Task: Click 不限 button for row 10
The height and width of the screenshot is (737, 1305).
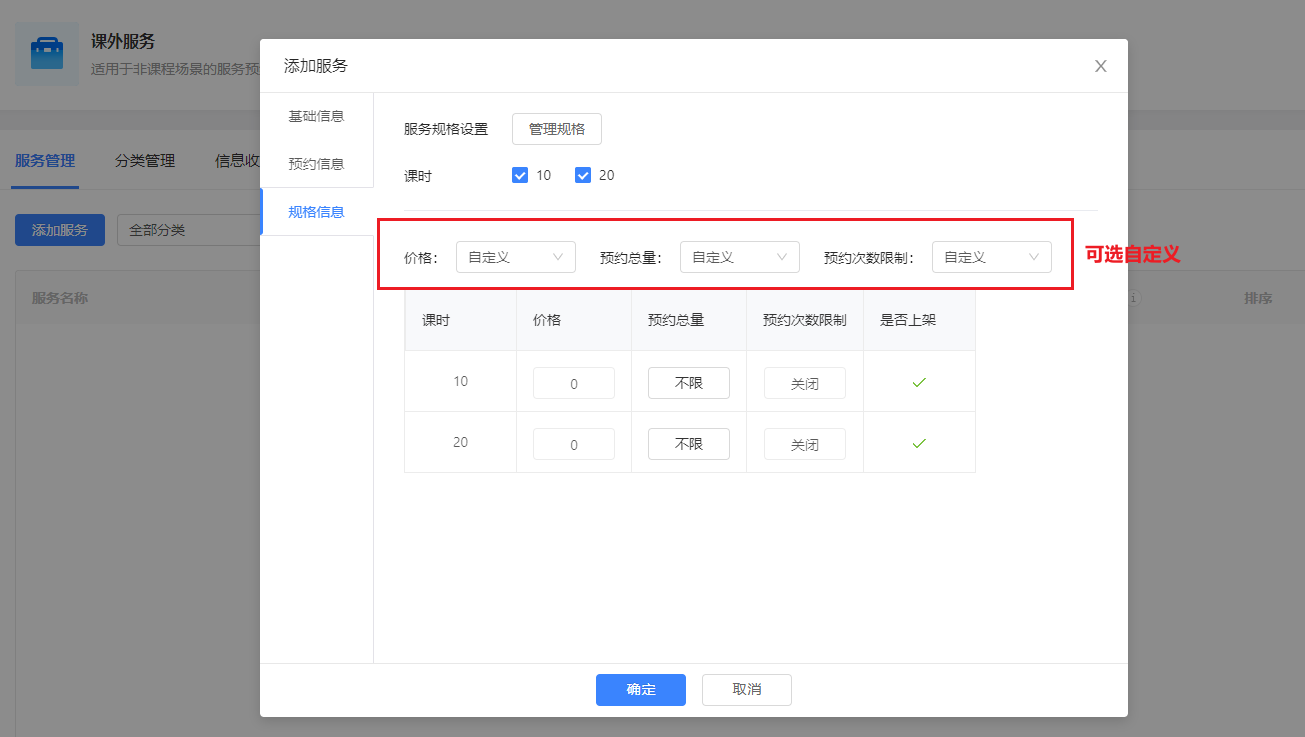Action: coord(689,383)
